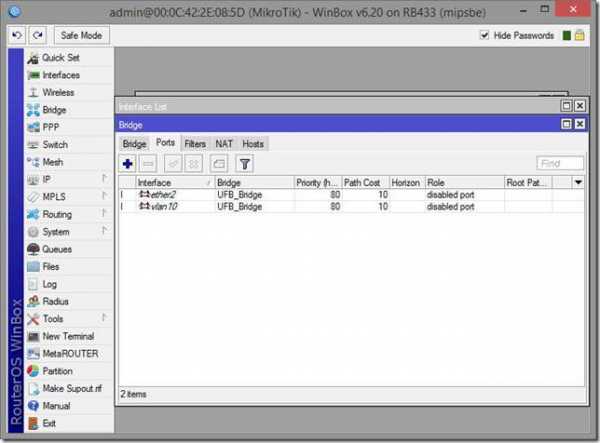This screenshot has width=600, height=443.
Task: Select the vlan10 port row
Action: [351, 207]
